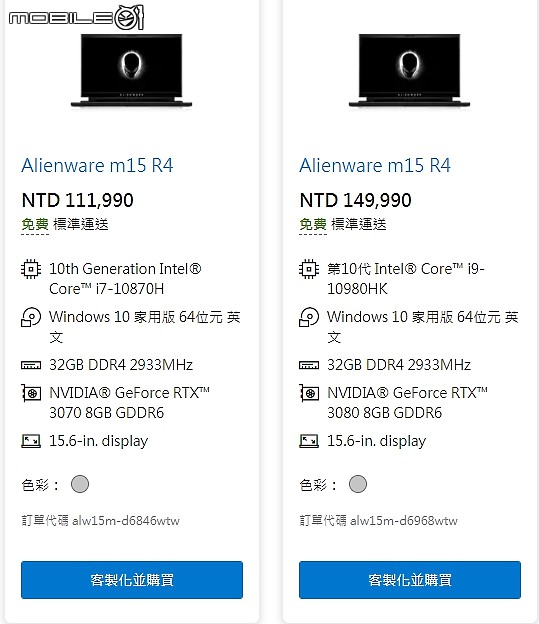The image size is (539, 624).
Task: Click the display icon in right card
Action: point(309,441)
